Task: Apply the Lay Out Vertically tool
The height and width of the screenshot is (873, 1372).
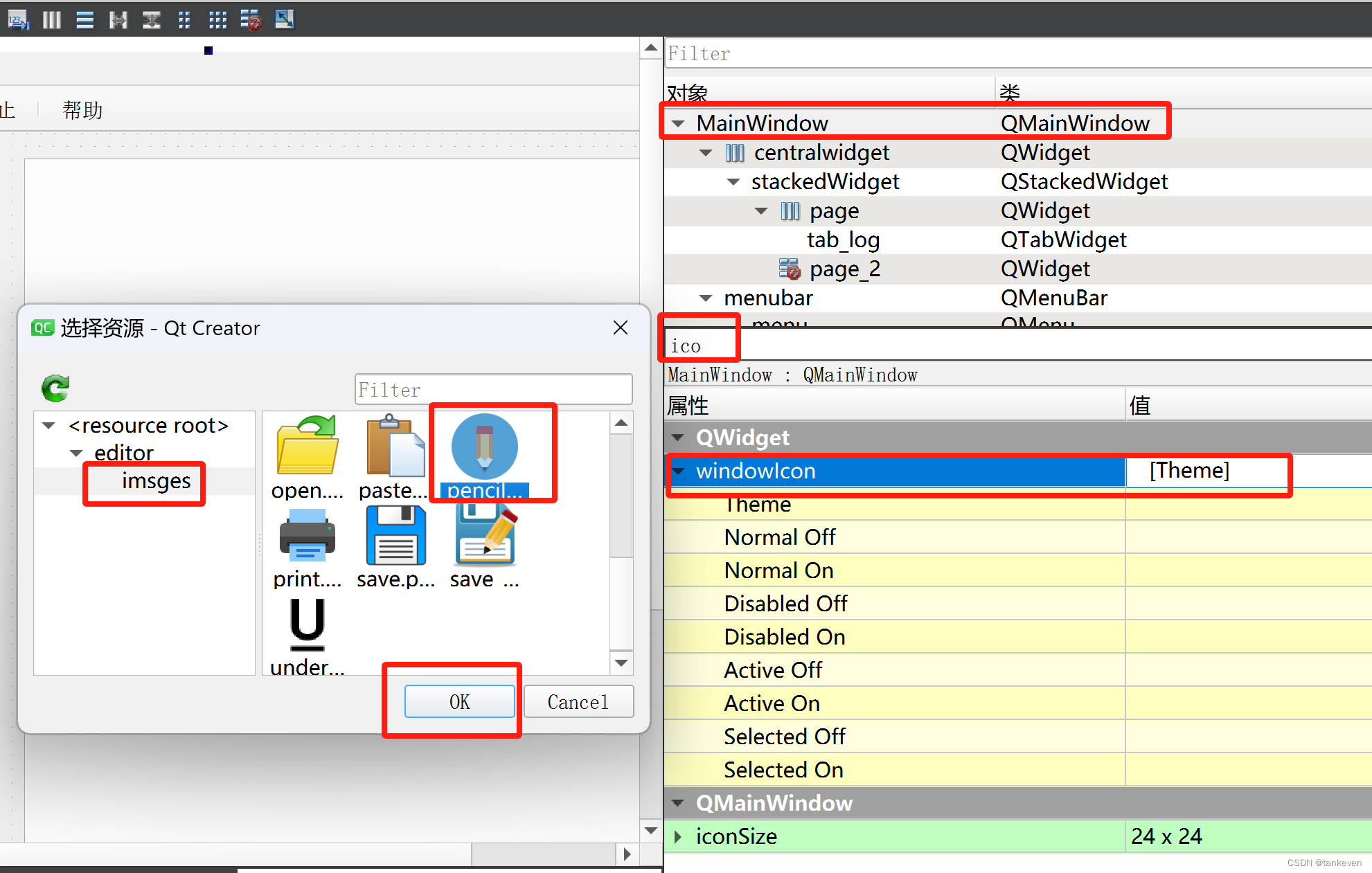Action: click(84, 19)
